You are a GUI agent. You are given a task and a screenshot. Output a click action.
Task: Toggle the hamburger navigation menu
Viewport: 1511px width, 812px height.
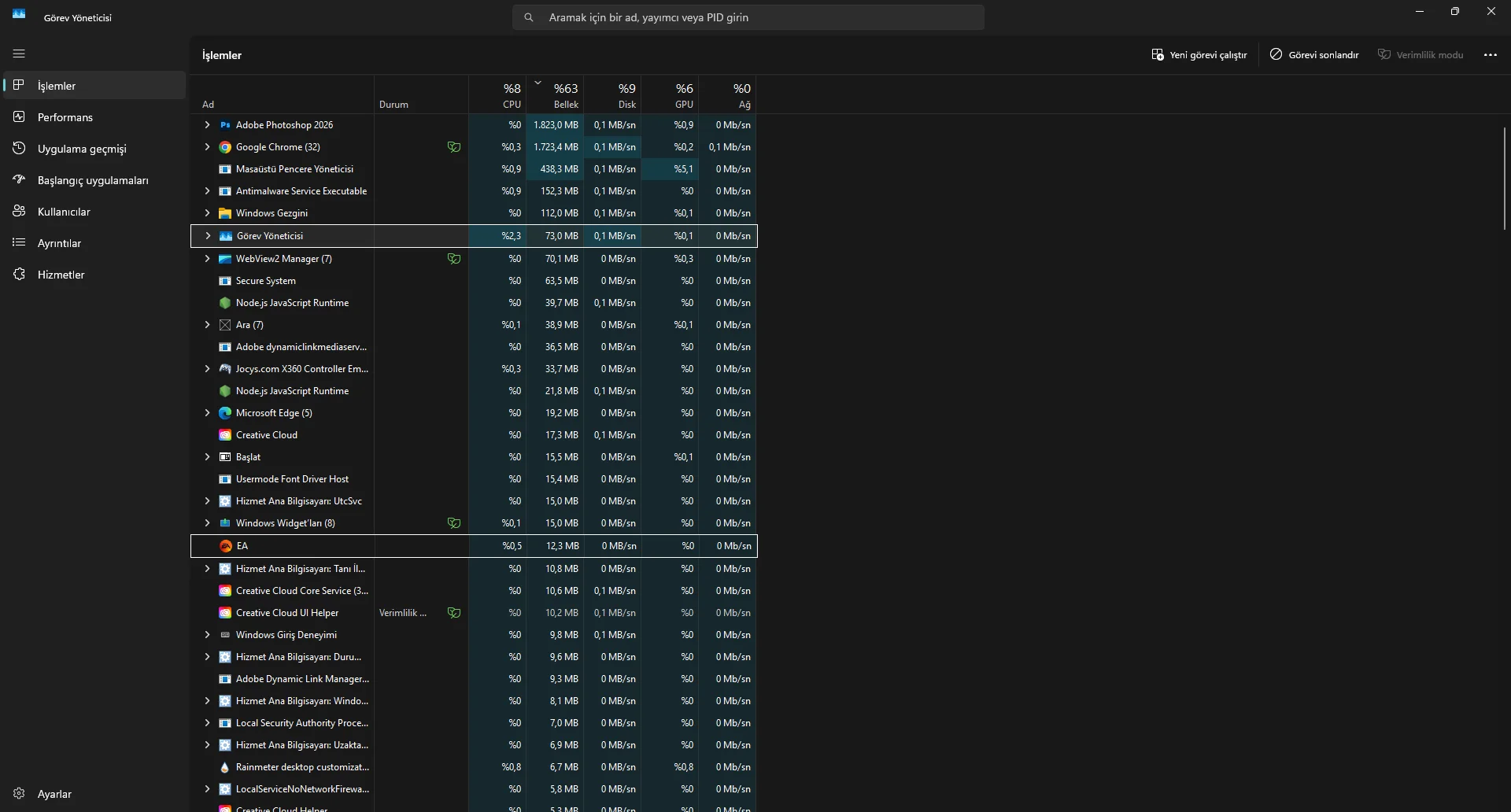tap(19, 54)
